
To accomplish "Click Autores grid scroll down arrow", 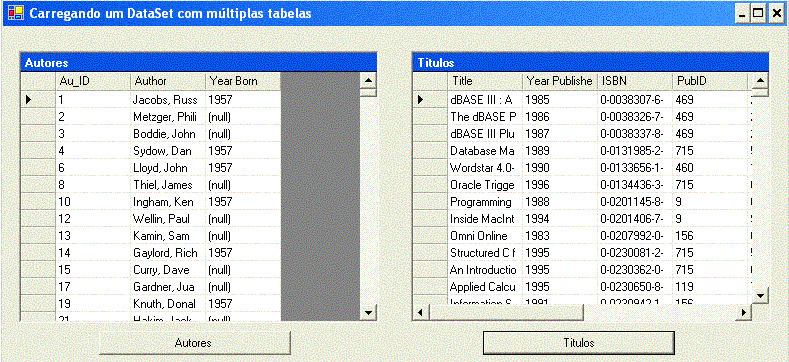I will 369,313.
